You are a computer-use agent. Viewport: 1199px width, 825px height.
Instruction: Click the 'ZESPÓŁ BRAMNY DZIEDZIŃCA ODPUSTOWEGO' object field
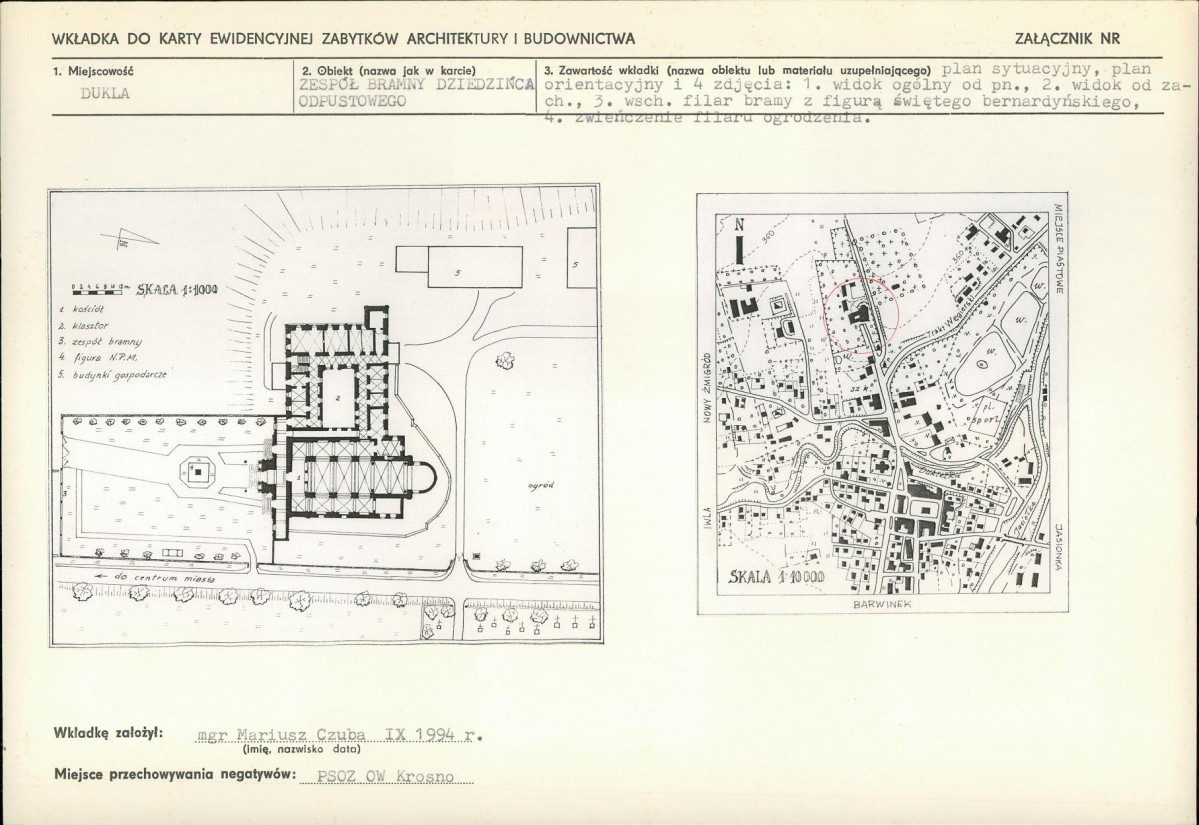click(x=415, y=93)
